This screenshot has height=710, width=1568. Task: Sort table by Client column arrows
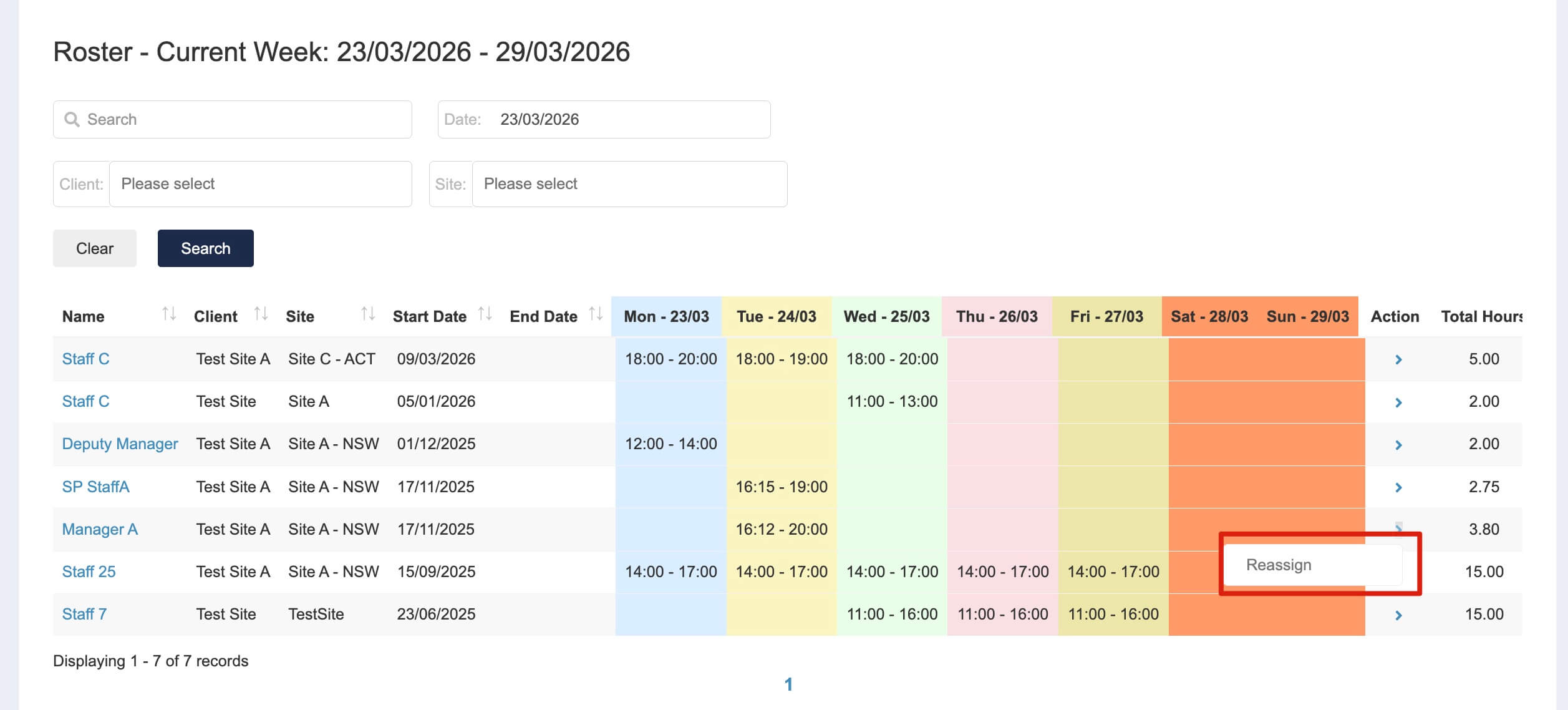click(x=261, y=314)
